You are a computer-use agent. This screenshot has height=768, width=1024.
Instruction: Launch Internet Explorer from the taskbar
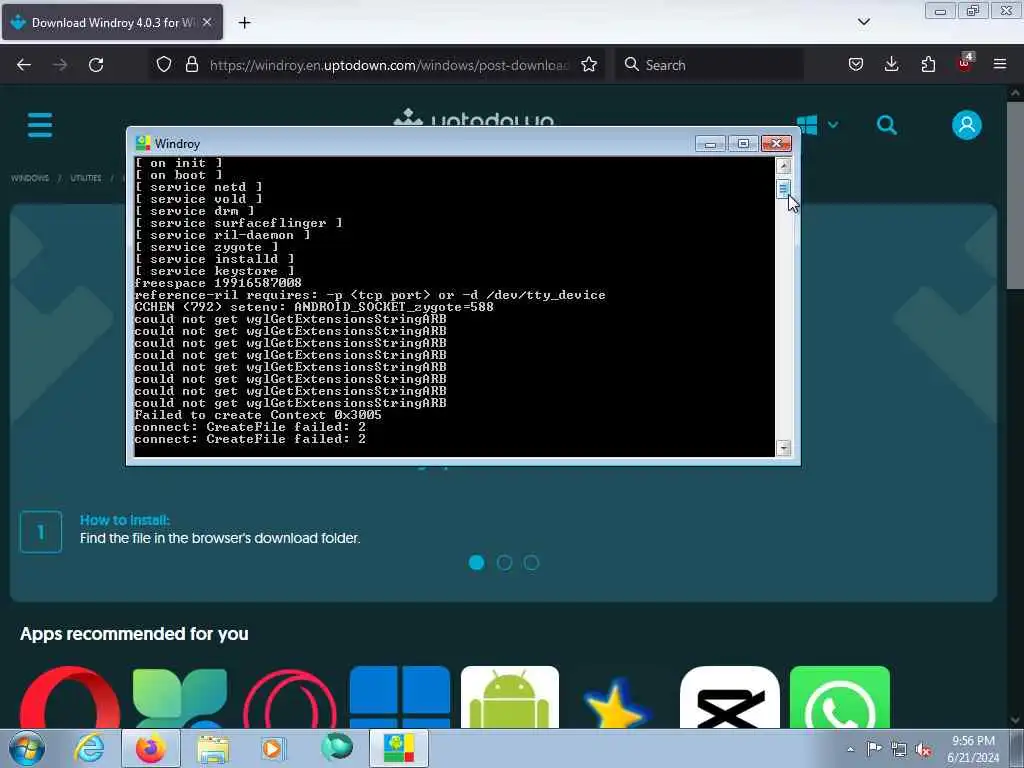coord(89,748)
